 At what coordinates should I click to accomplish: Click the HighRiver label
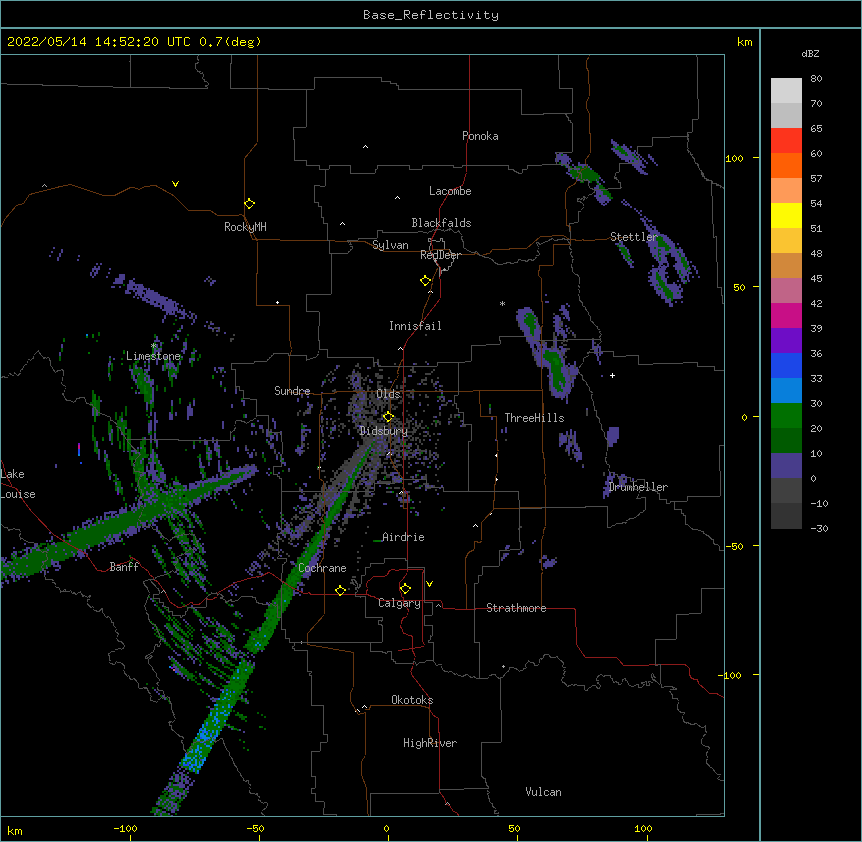[430, 743]
